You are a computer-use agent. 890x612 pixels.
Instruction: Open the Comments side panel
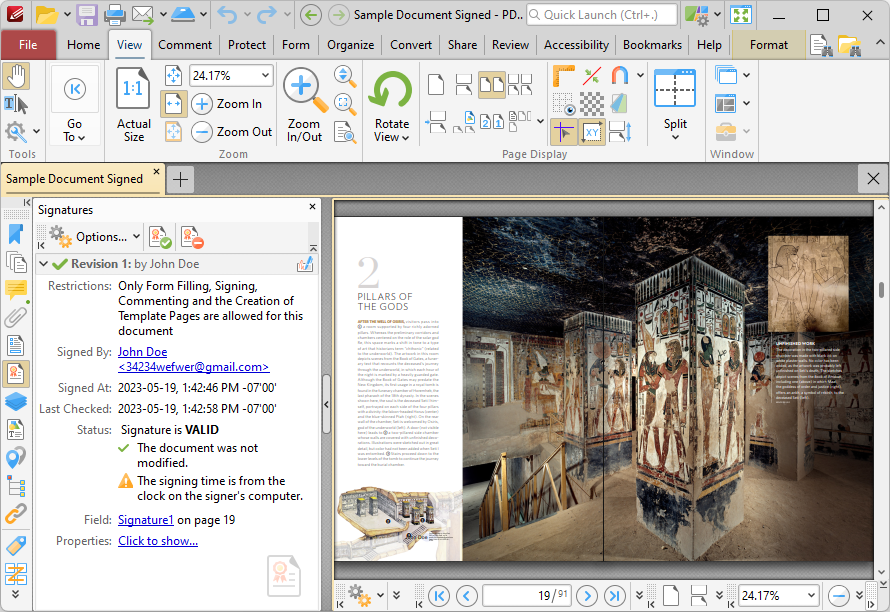16,290
